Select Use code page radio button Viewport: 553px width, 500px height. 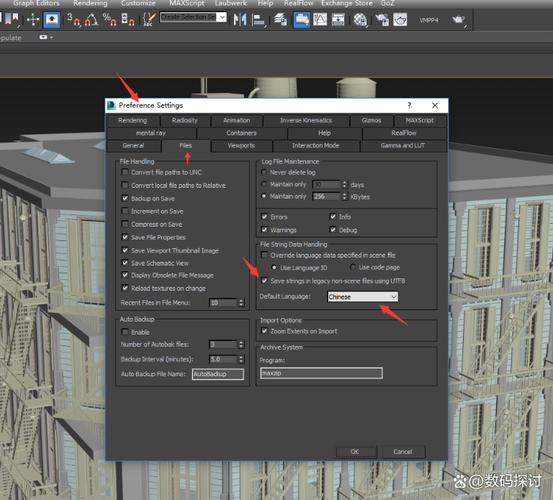353,267
